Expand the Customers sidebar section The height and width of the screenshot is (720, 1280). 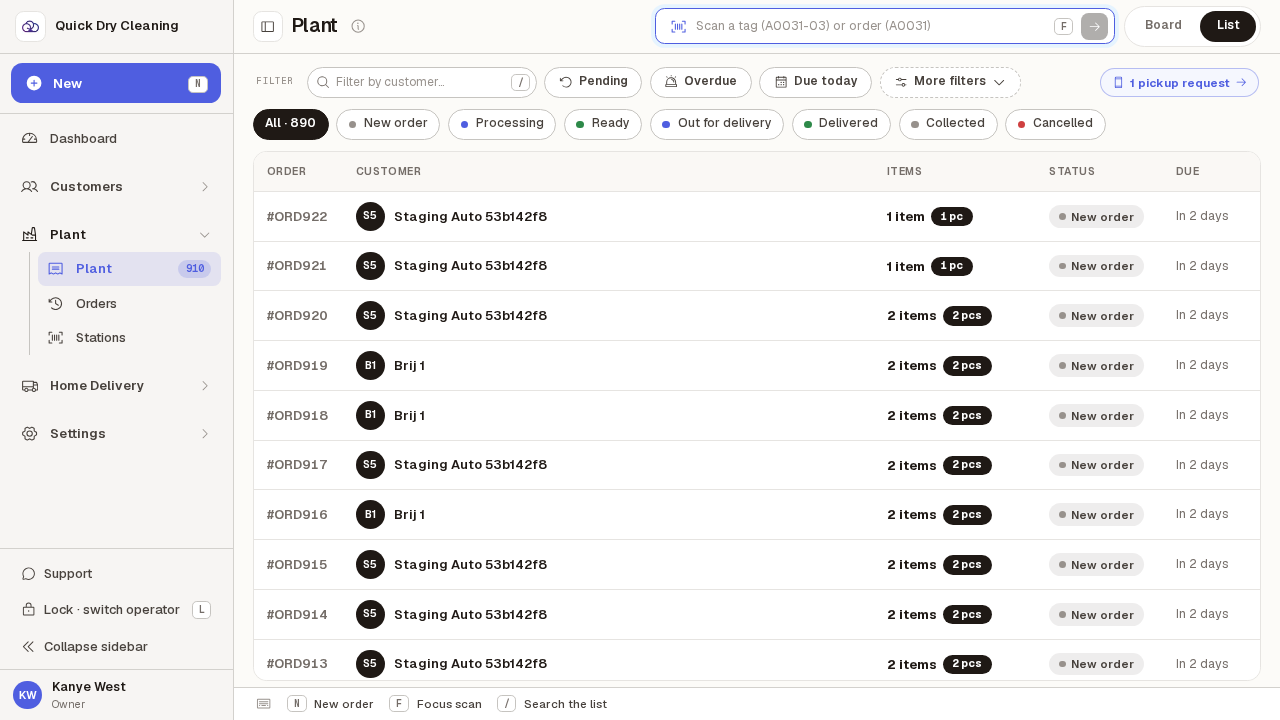coord(116,187)
